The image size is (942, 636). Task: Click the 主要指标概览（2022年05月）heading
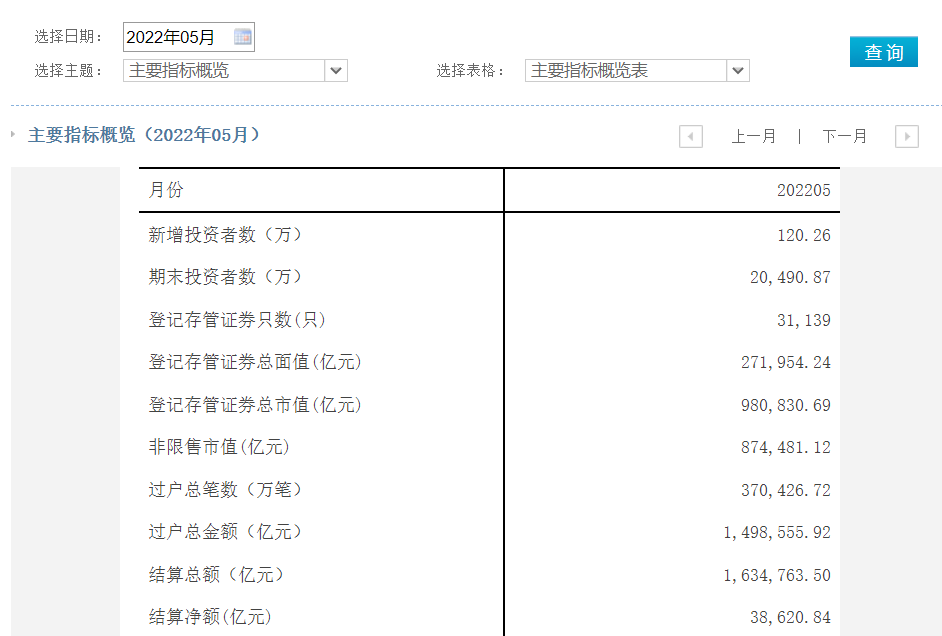(145, 135)
